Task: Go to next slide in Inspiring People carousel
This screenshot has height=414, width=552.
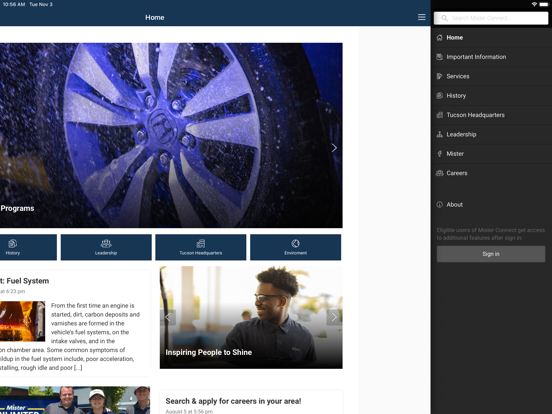Action: (x=334, y=317)
